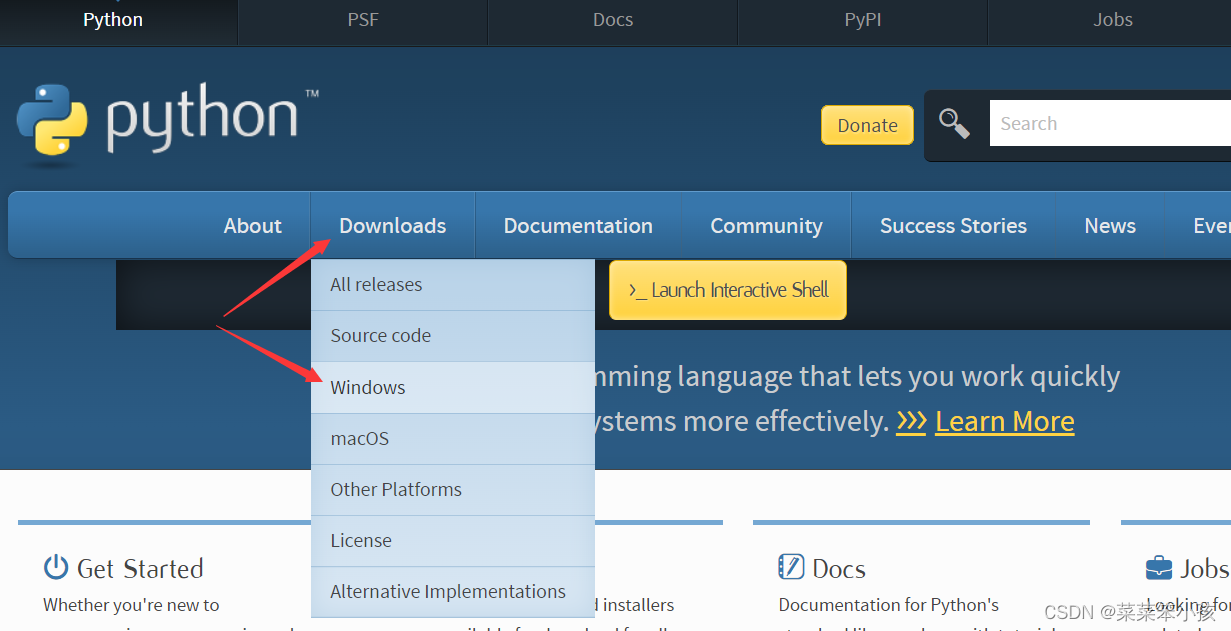Open the About menu
This screenshot has width=1231, height=631.
pos(253,226)
